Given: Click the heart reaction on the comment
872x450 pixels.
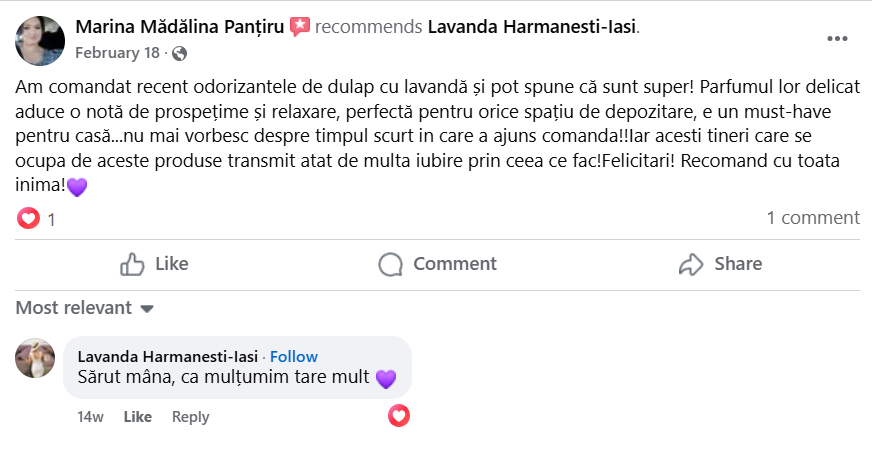Looking at the screenshot, I should 399,415.
